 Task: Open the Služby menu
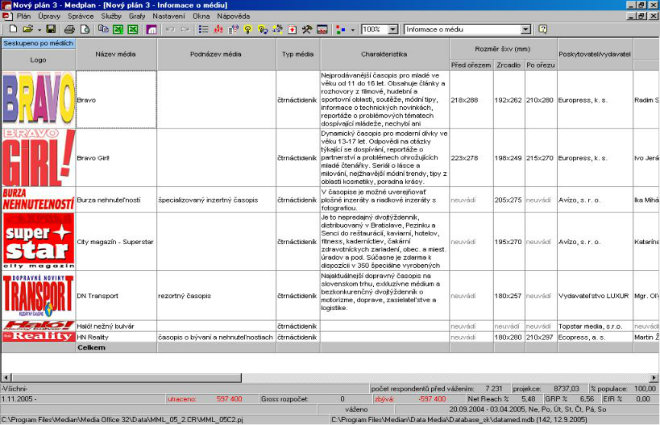(x=111, y=16)
